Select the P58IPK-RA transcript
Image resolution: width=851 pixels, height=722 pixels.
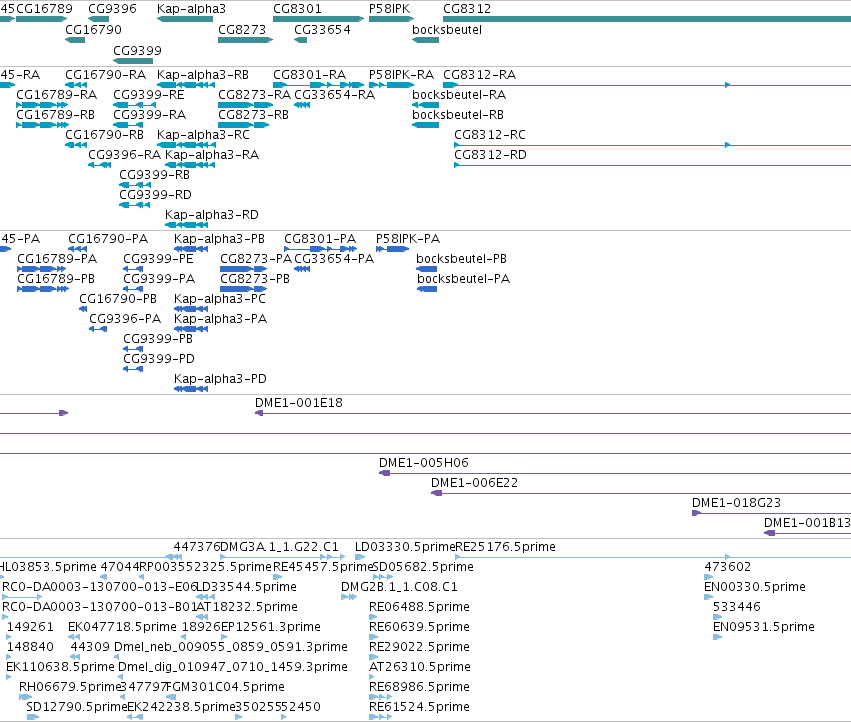click(x=391, y=85)
